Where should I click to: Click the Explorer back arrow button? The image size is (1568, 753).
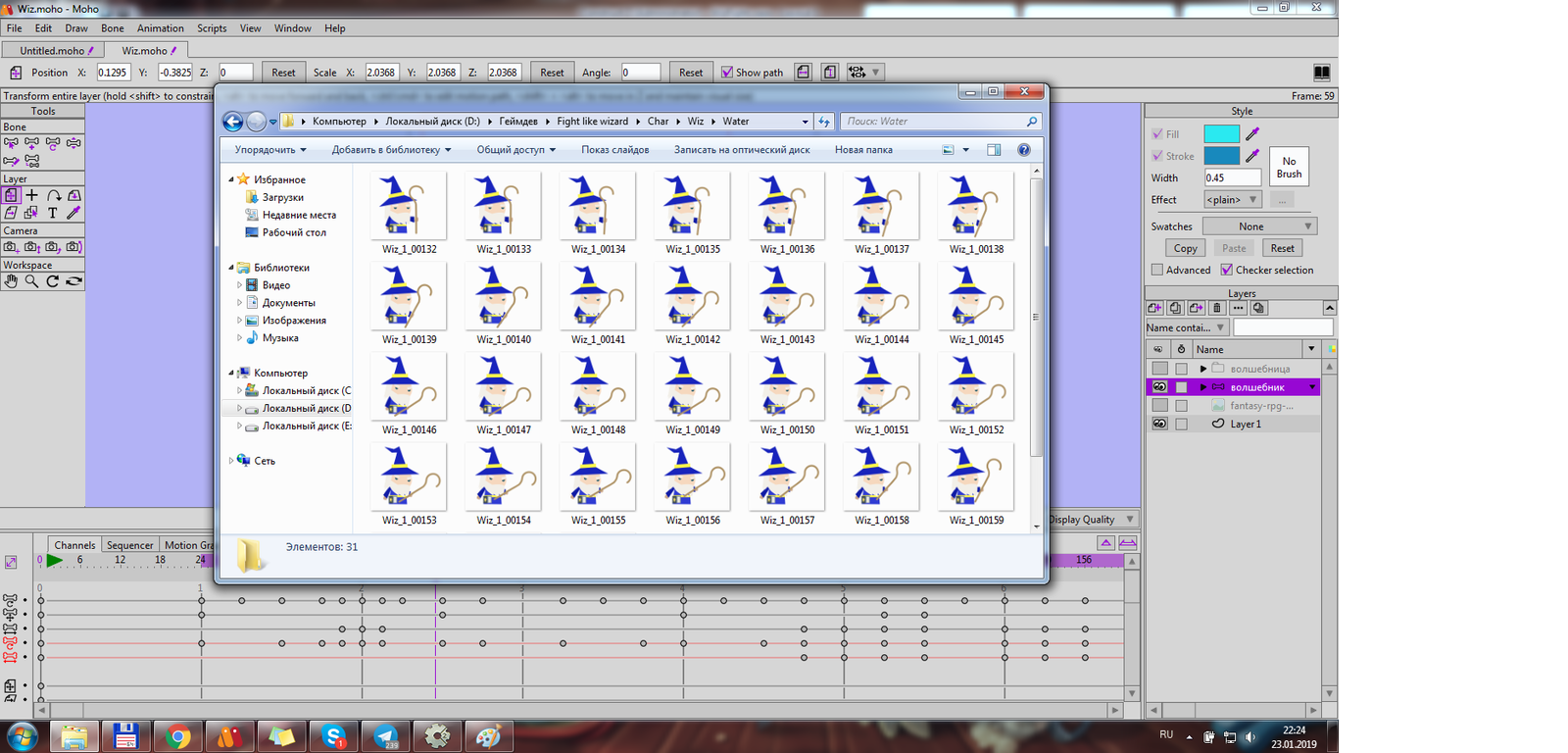232,122
